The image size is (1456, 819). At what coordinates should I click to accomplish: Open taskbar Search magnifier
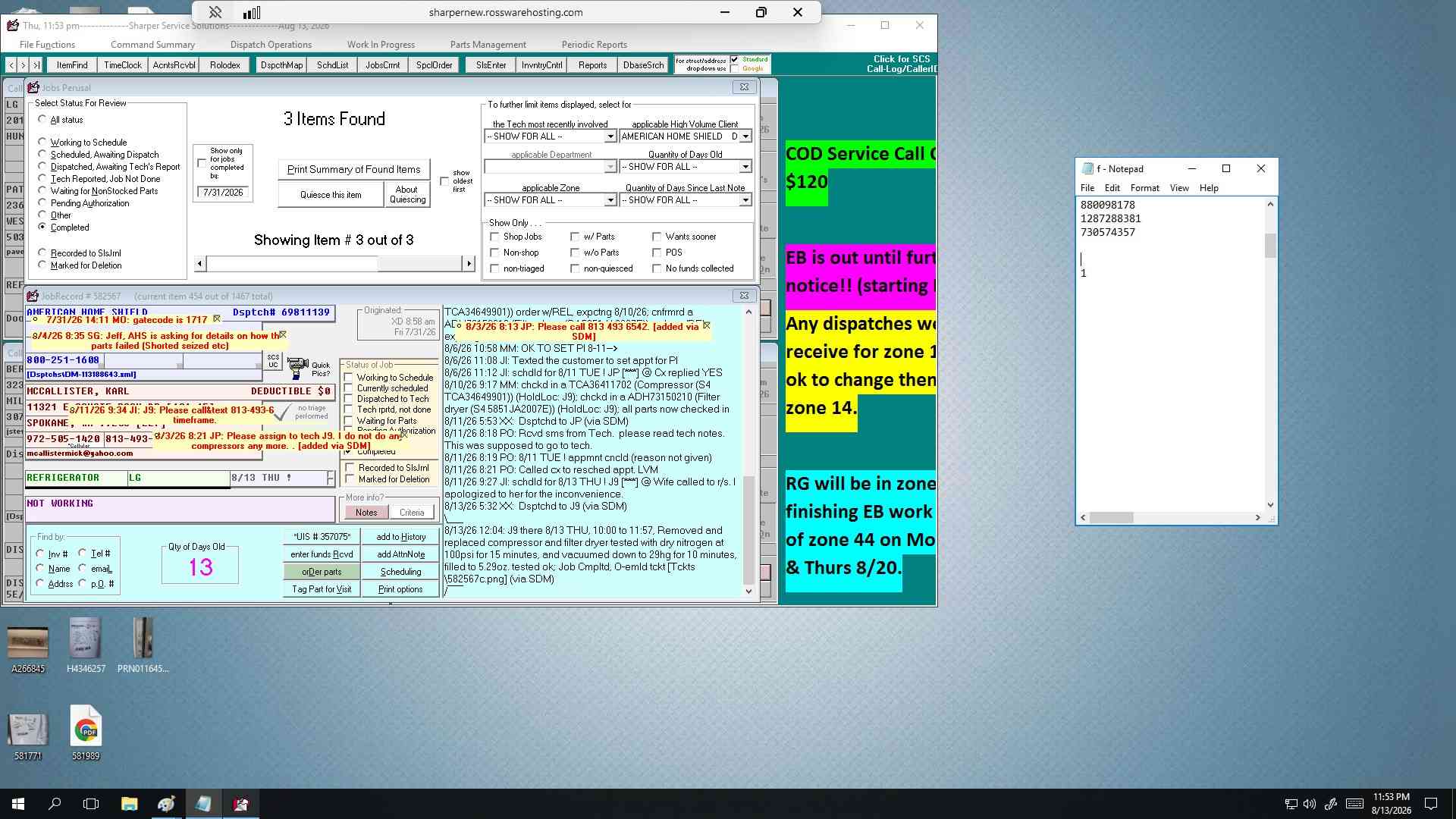coord(55,804)
